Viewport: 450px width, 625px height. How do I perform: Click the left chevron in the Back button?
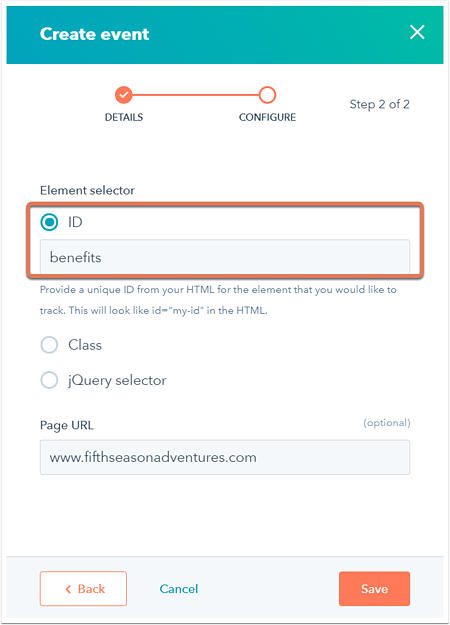[x=68, y=589]
